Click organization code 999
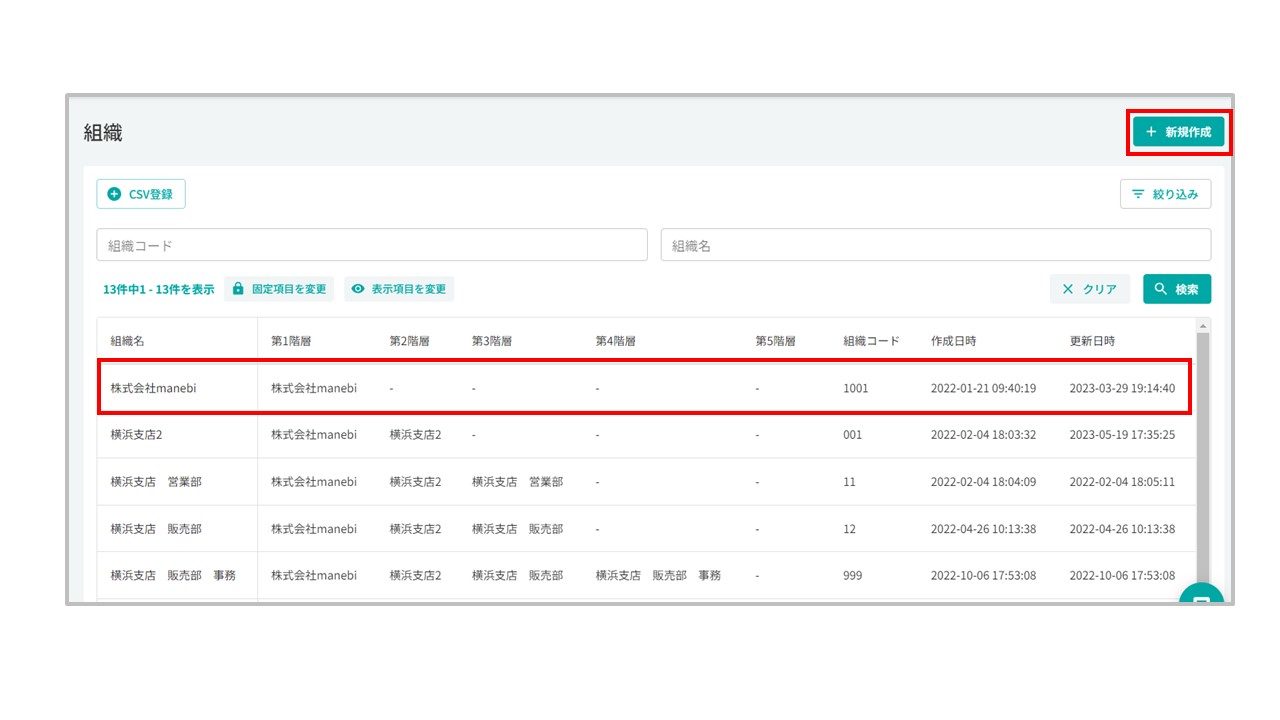This screenshot has width=1280, height=720. 853,576
